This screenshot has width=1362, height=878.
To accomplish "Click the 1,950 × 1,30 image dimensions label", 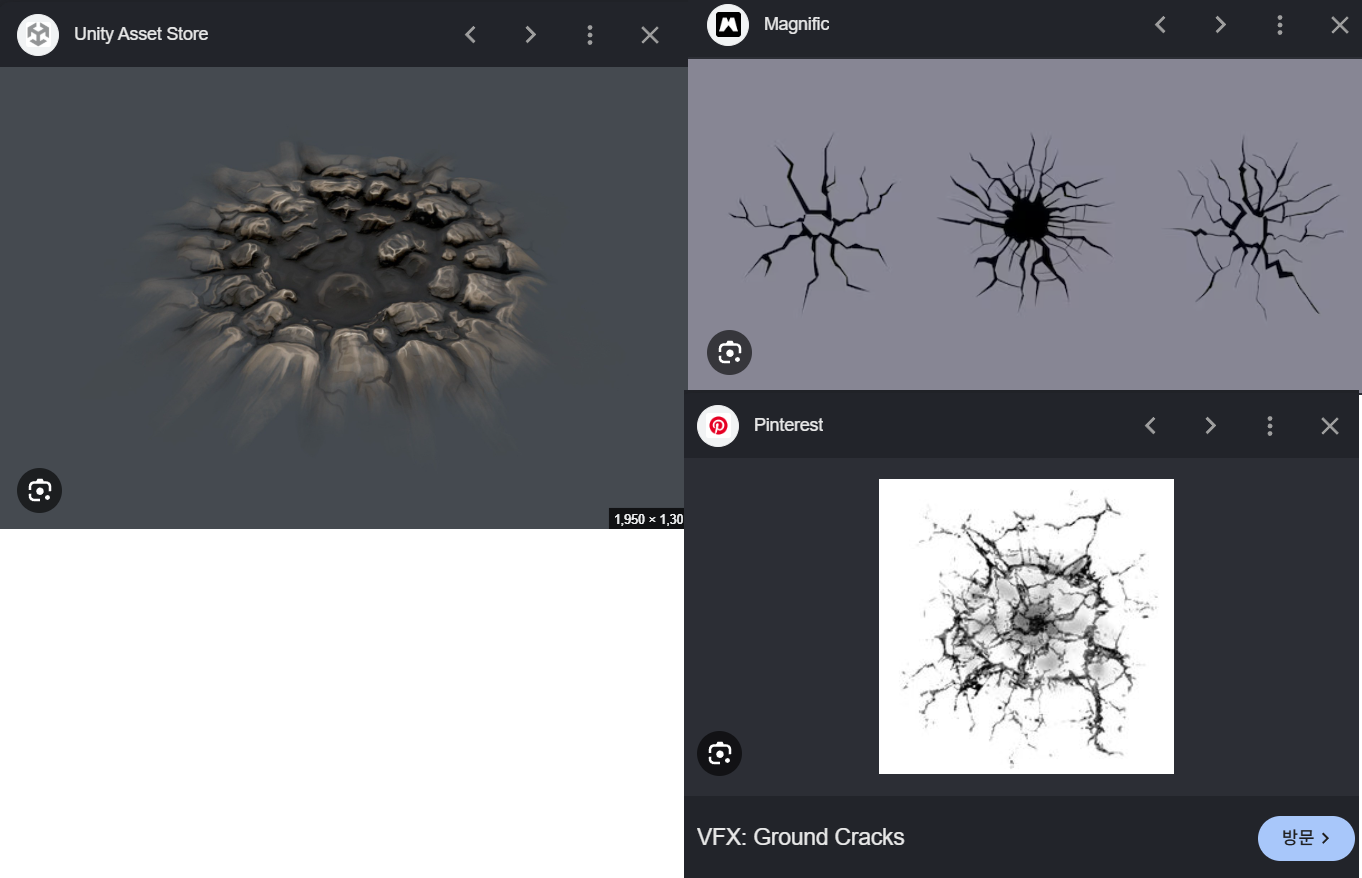I will coord(647,519).
